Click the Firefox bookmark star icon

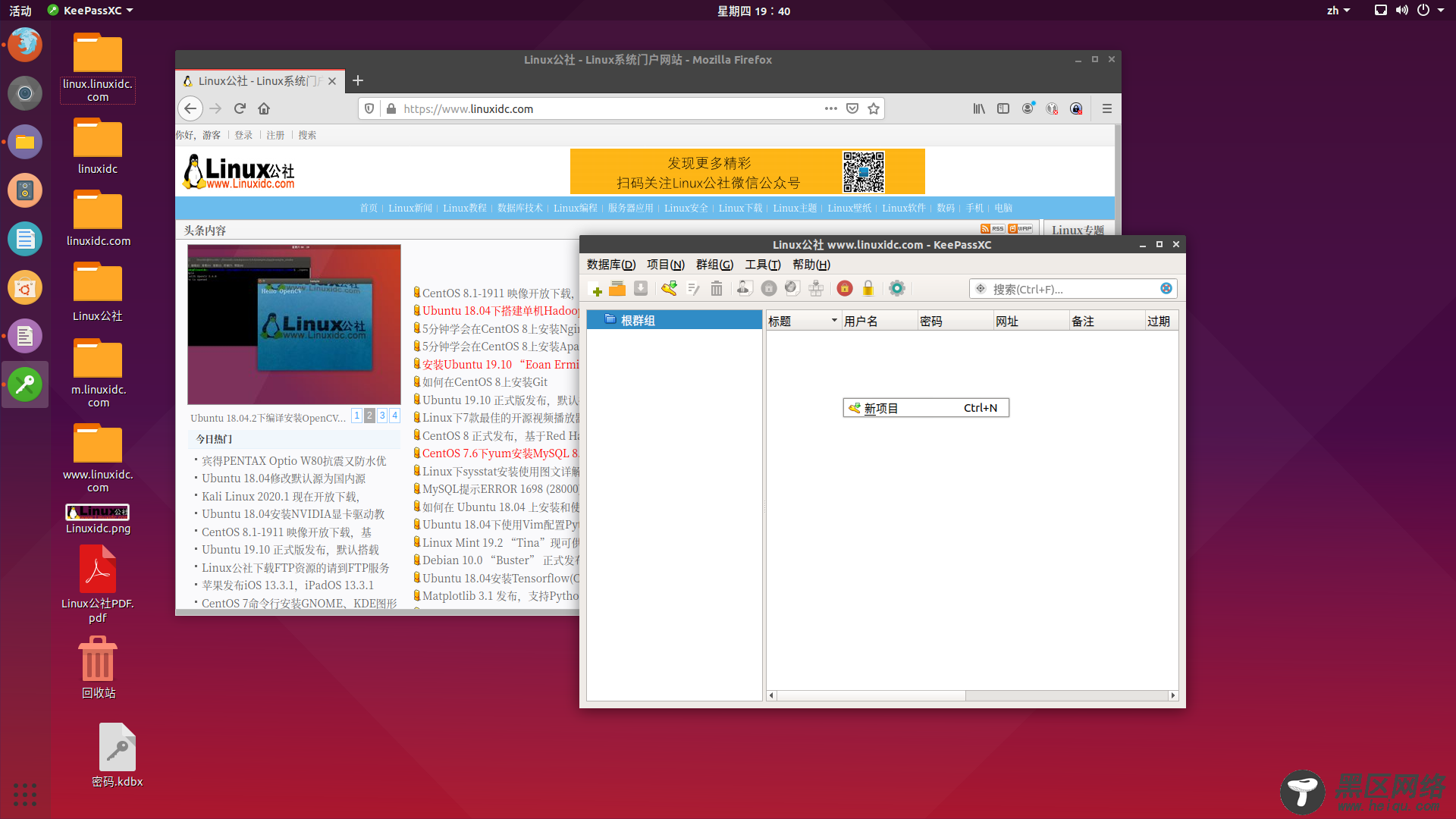coord(873,109)
